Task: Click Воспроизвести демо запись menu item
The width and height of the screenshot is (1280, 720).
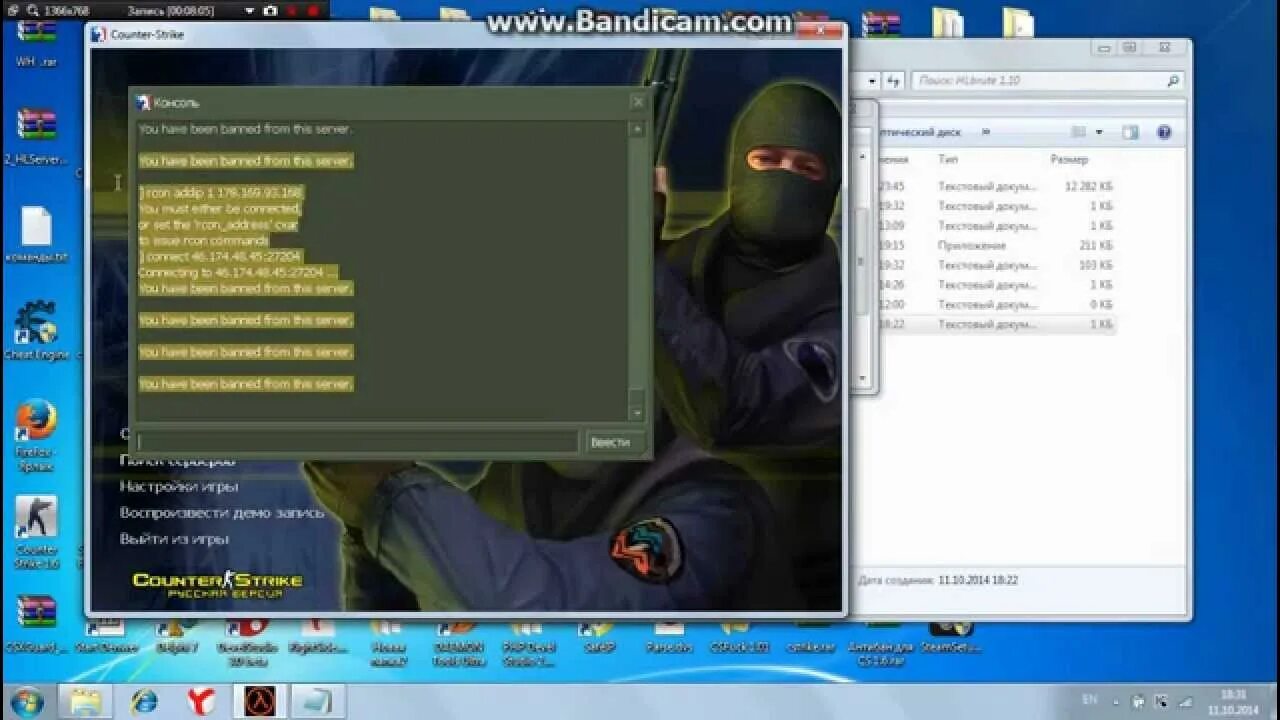Action: click(x=222, y=512)
